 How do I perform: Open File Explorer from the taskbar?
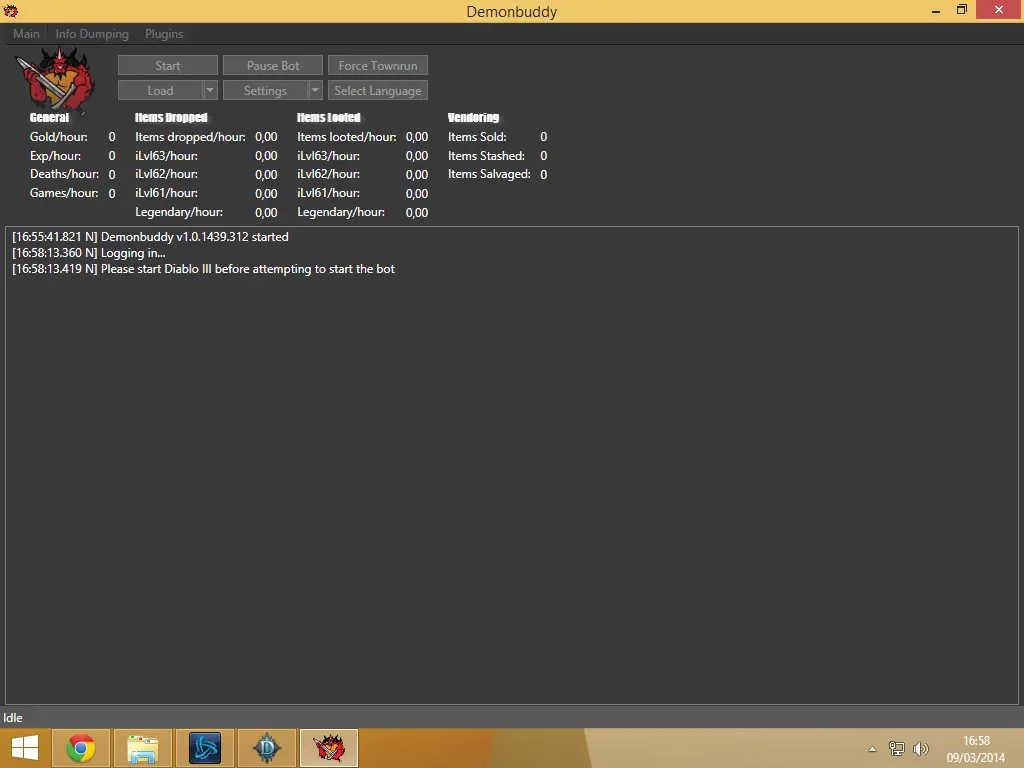coord(143,748)
